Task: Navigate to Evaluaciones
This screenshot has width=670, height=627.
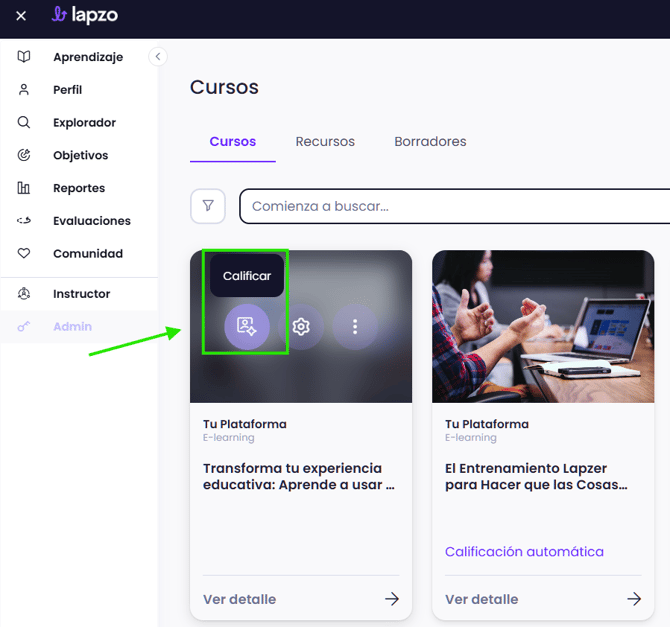Action: pos(91,221)
